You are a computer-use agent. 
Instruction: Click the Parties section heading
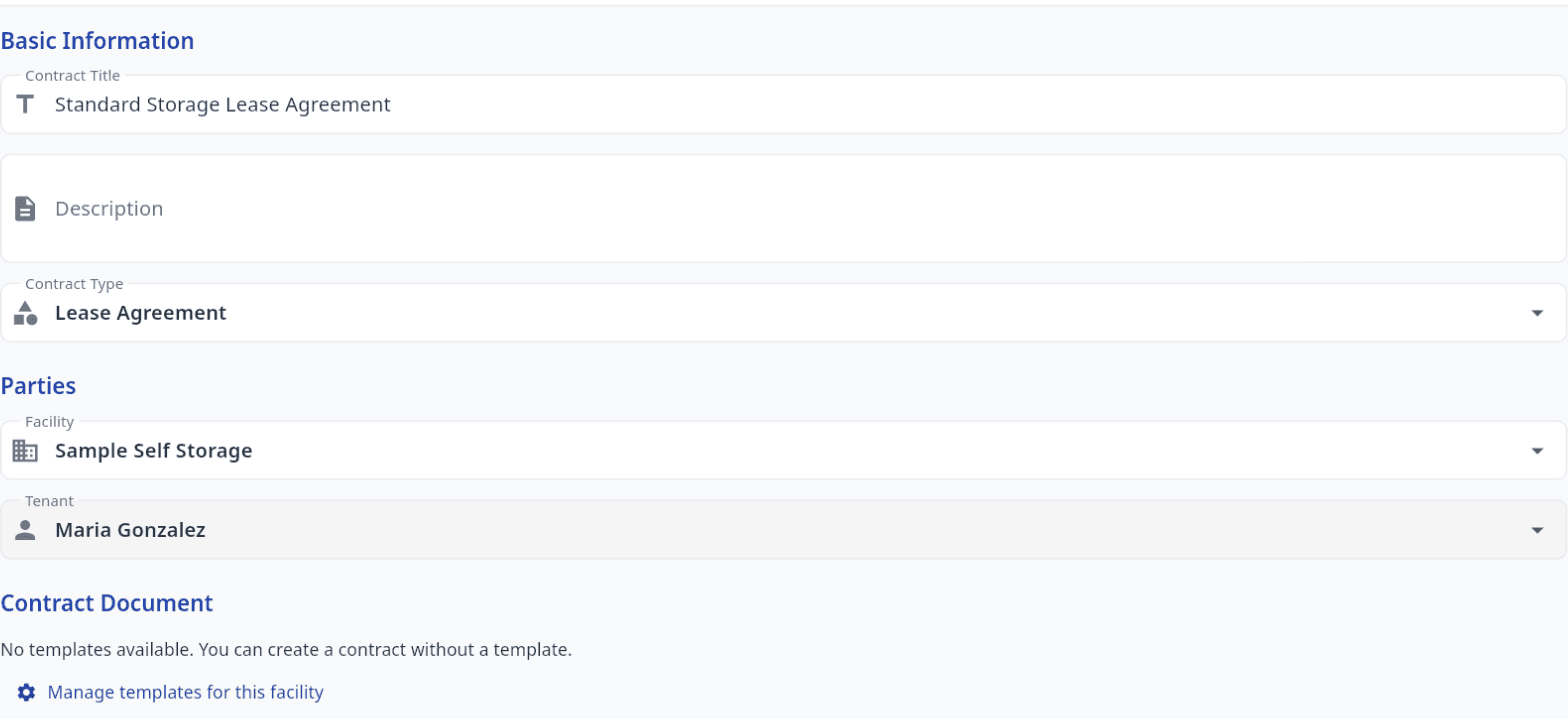click(38, 385)
